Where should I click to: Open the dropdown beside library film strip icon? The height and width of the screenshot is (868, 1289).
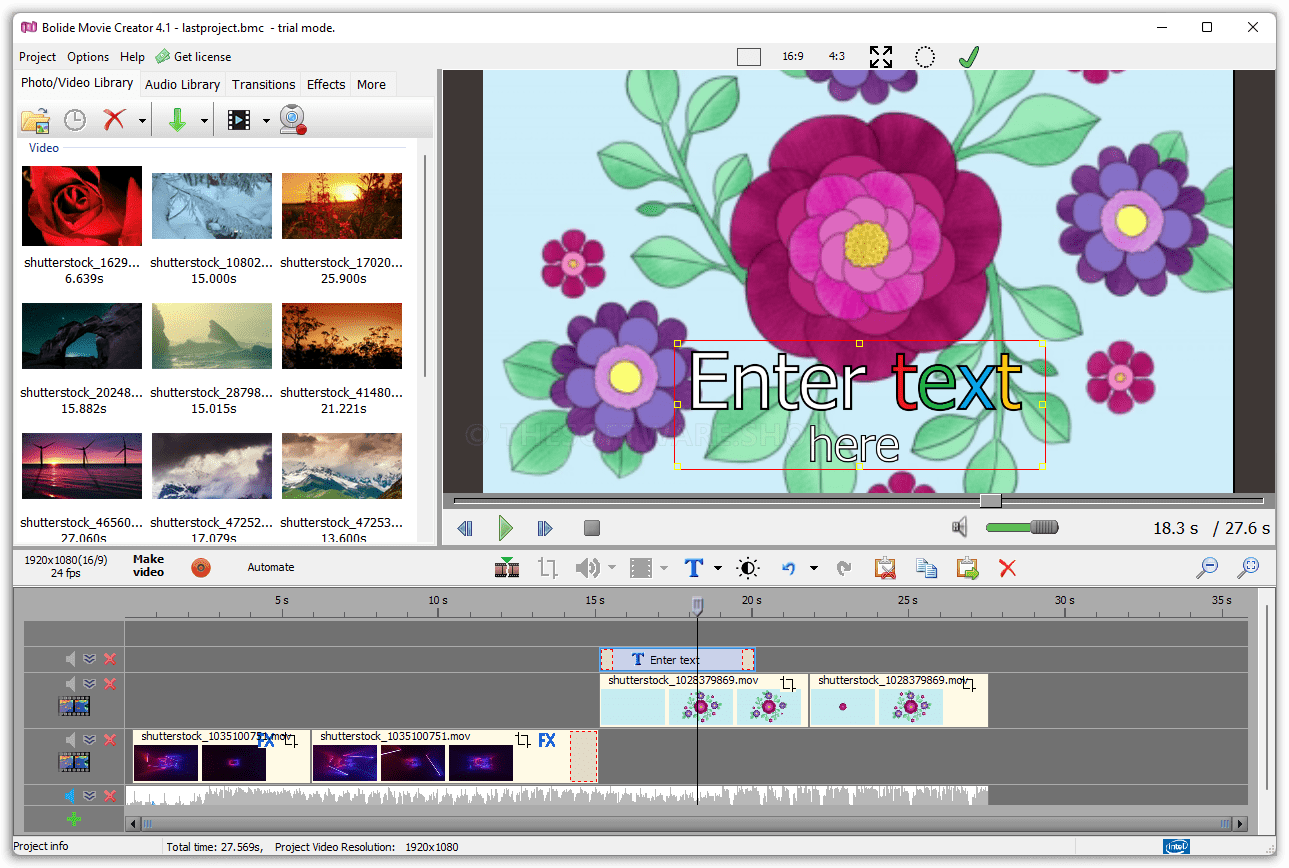click(266, 121)
